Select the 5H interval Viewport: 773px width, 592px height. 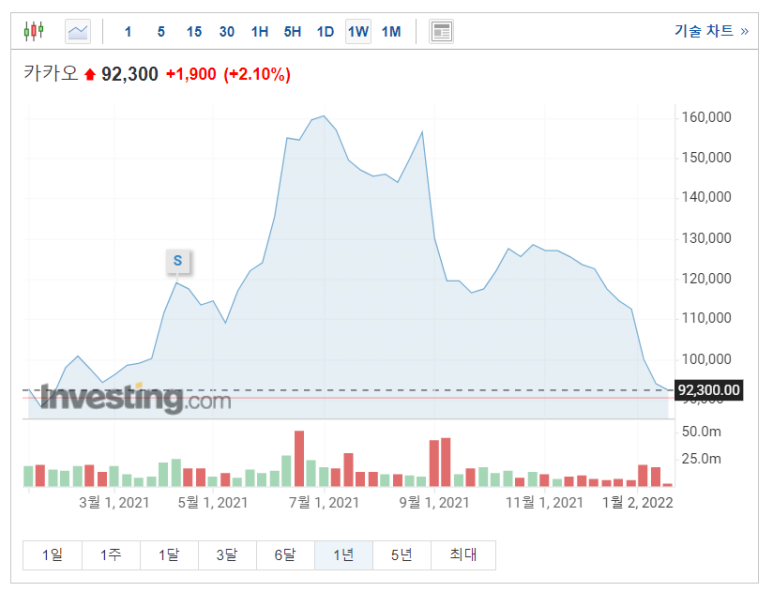(x=292, y=32)
